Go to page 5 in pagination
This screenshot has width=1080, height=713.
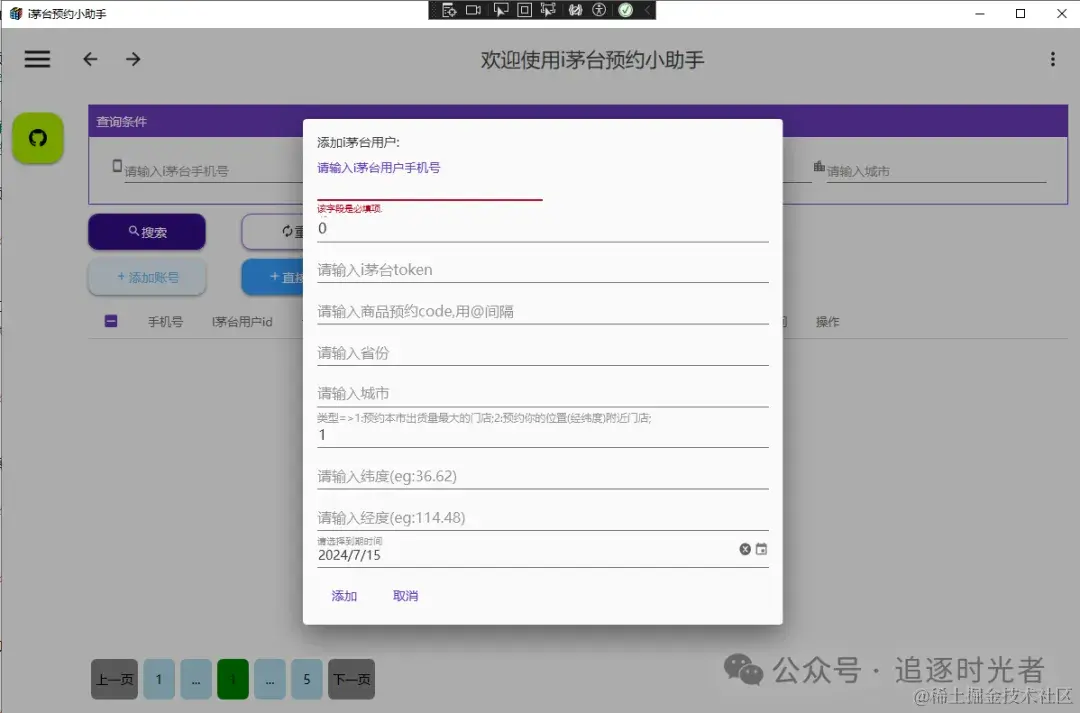click(x=306, y=679)
